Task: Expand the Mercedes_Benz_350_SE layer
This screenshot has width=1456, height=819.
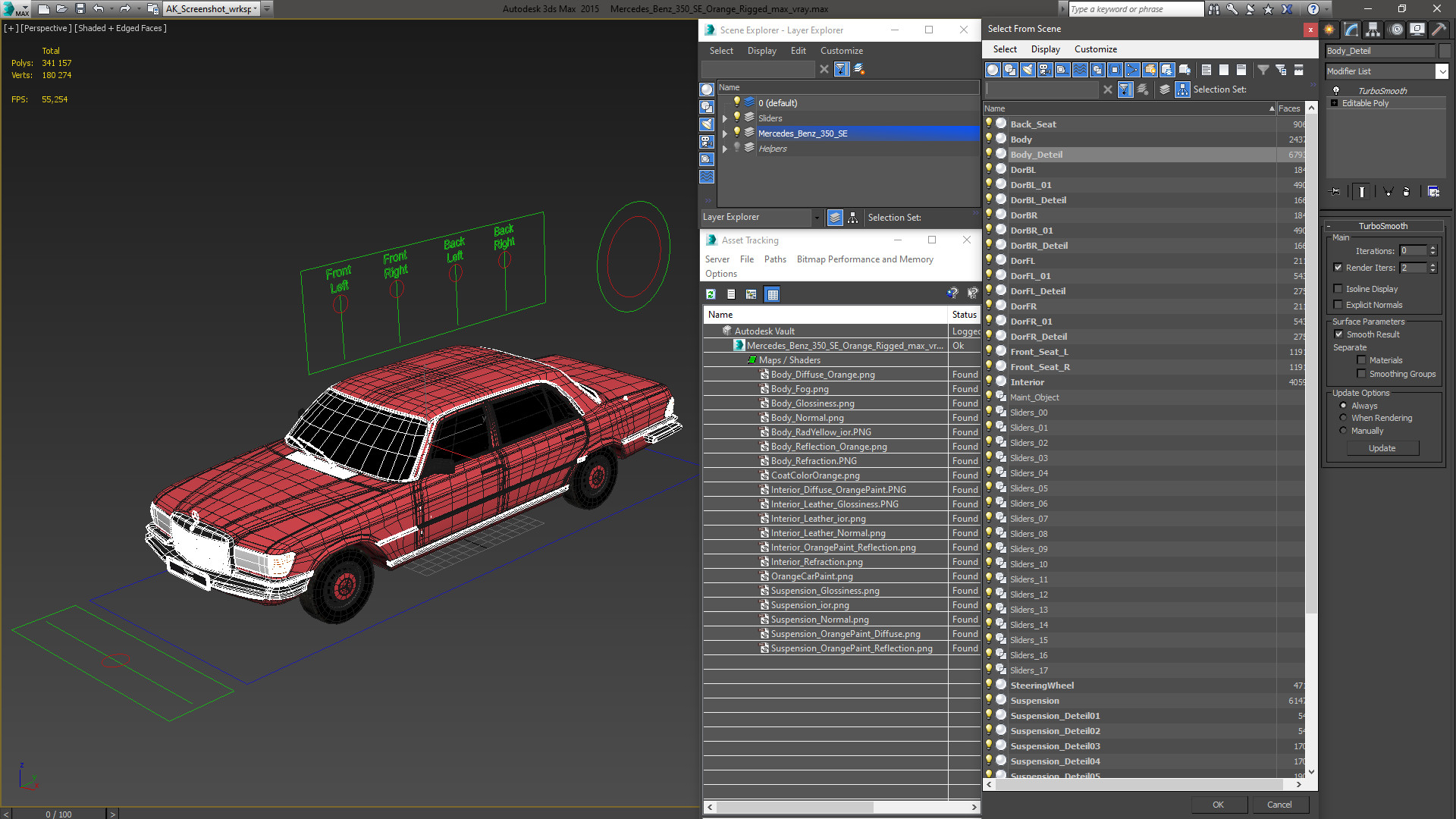Action: click(725, 133)
